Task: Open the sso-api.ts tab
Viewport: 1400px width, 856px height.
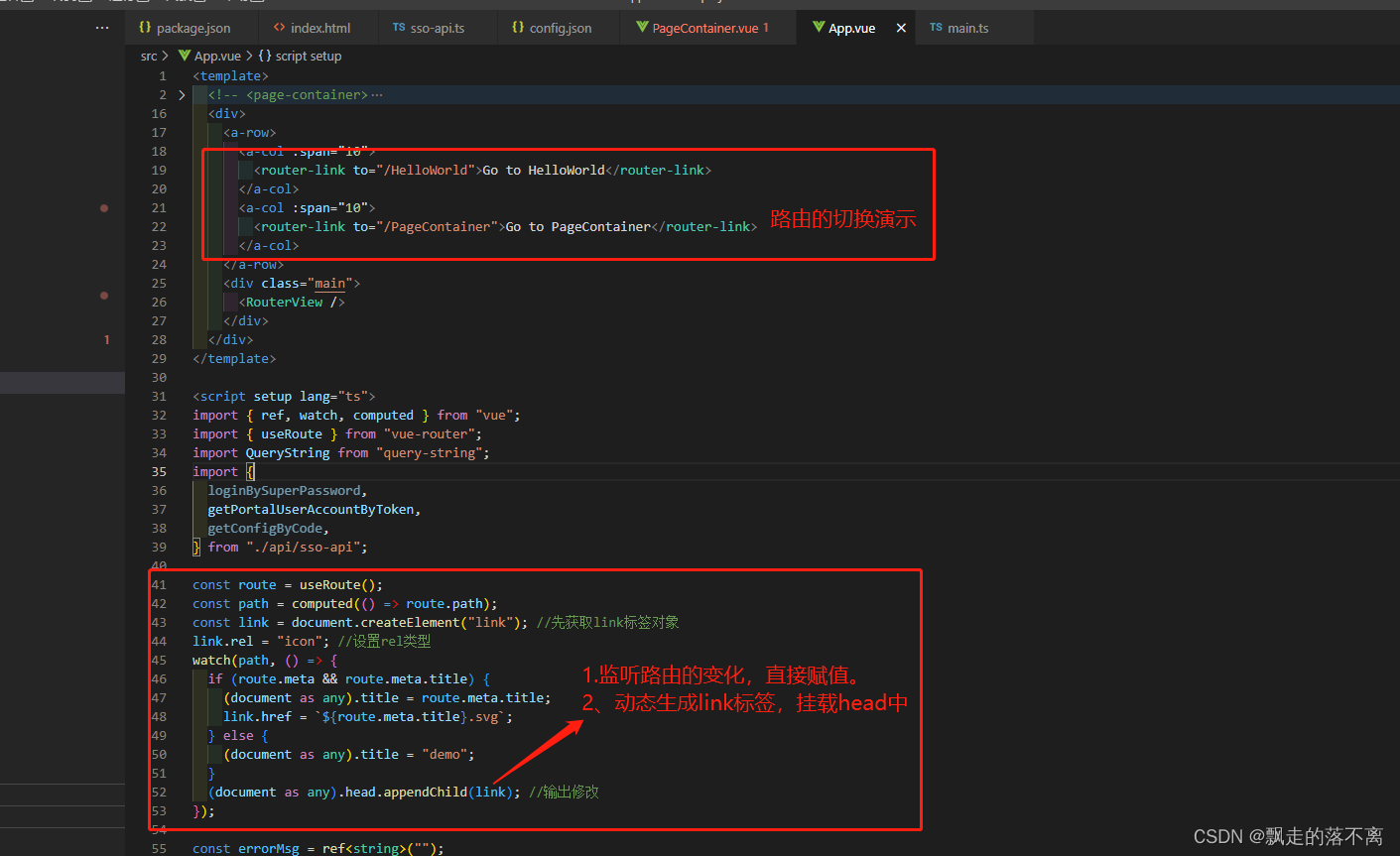Action: pyautogui.click(x=437, y=28)
